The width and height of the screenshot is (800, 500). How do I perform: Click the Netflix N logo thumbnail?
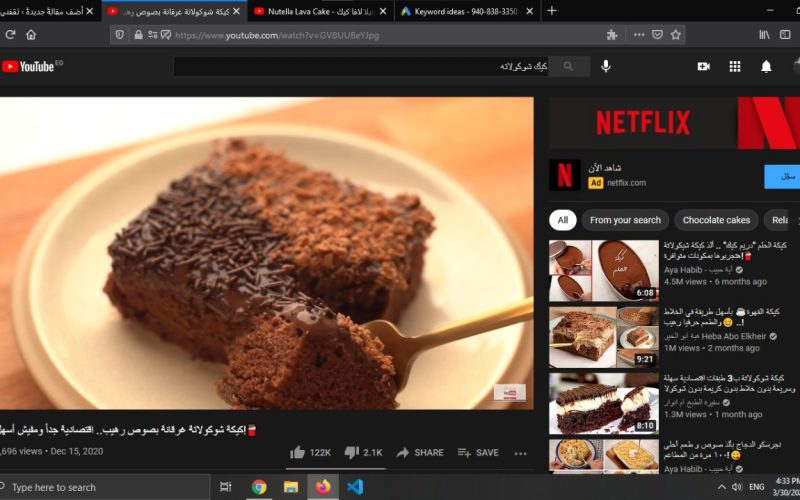click(x=564, y=175)
